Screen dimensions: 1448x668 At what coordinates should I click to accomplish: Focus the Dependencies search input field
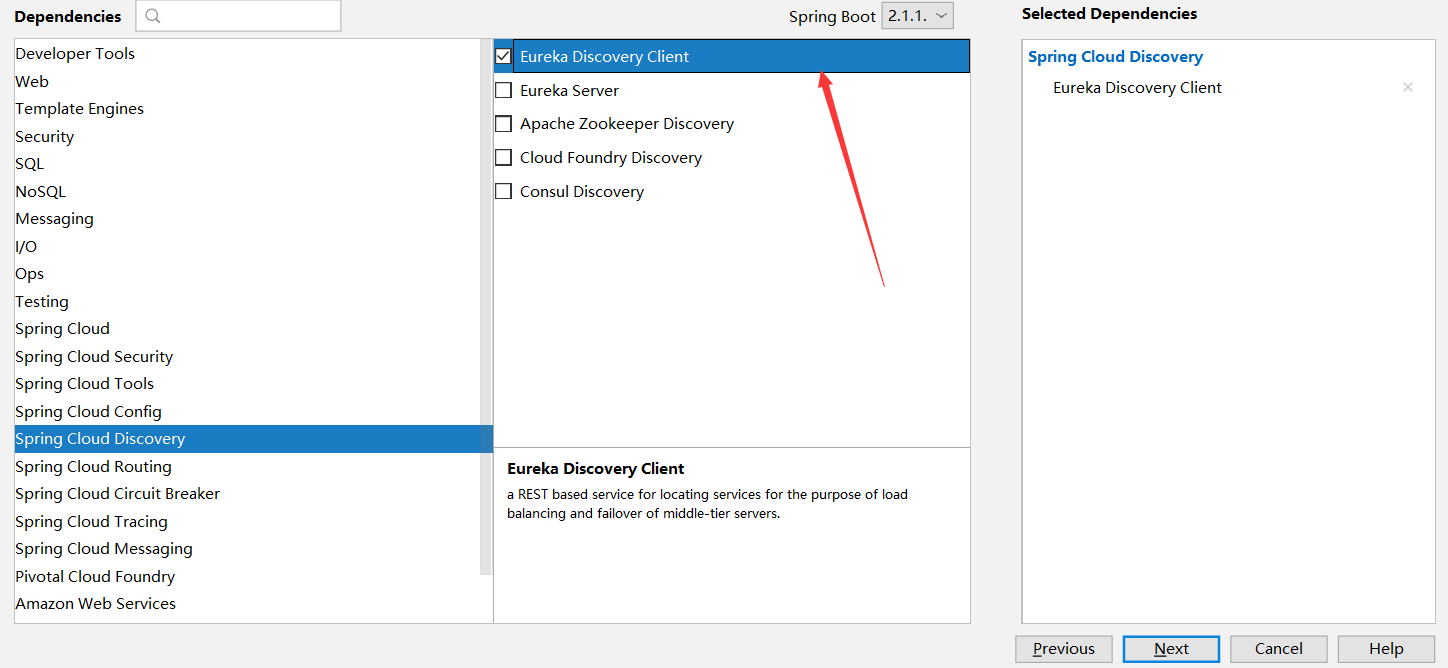point(250,16)
